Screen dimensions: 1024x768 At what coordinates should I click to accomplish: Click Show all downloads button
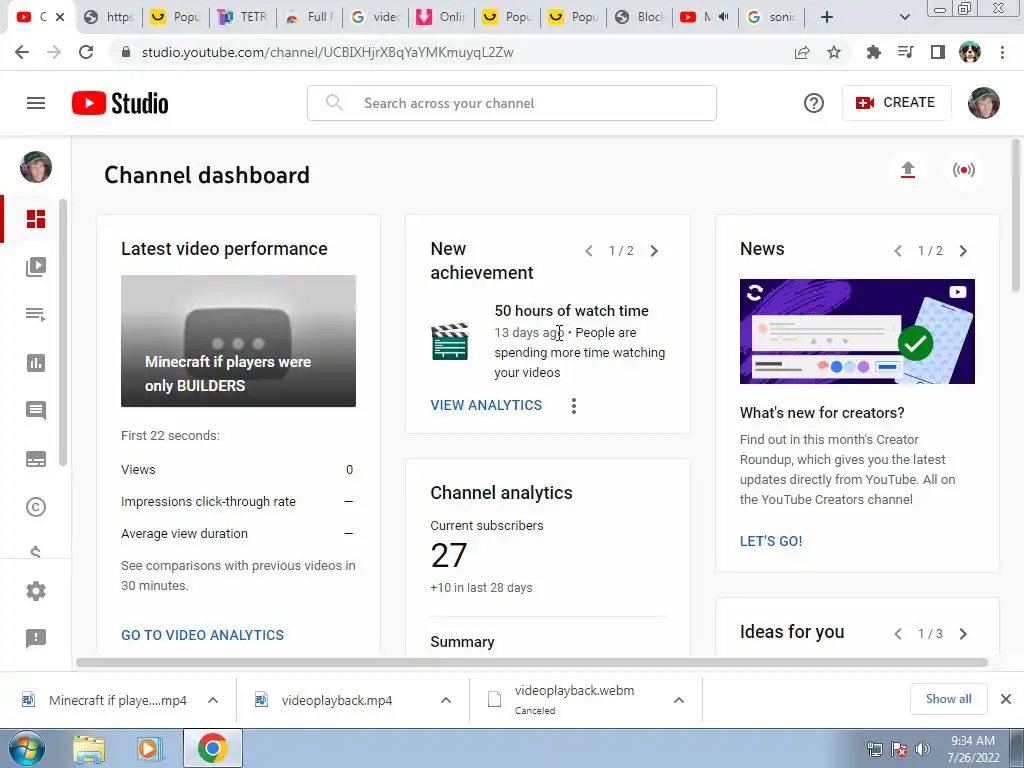point(948,699)
